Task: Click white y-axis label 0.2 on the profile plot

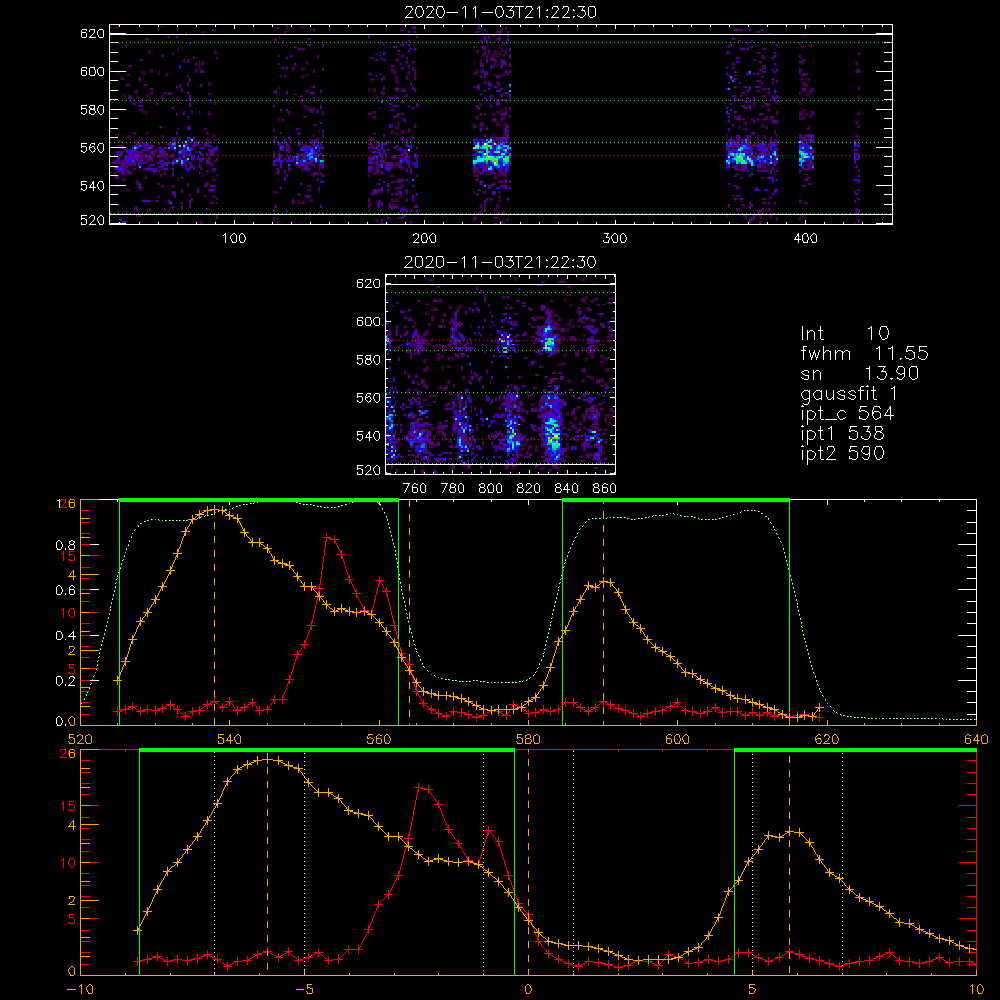Action: 67,681
